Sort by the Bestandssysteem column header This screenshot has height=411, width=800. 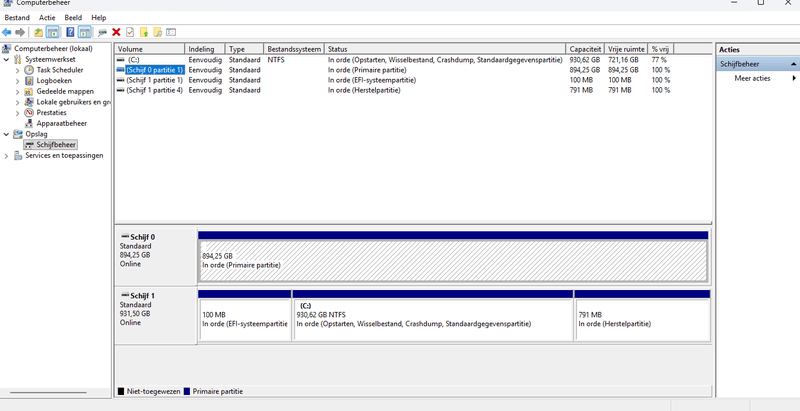(x=294, y=49)
